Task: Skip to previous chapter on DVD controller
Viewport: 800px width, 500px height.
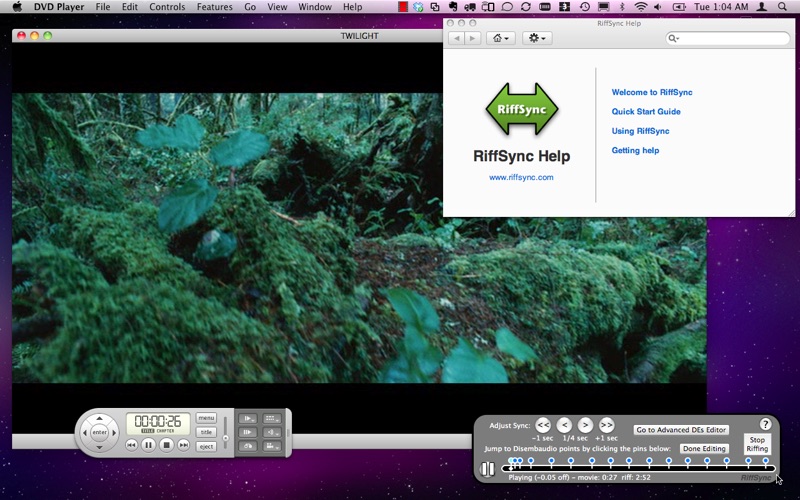Action: [x=131, y=445]
